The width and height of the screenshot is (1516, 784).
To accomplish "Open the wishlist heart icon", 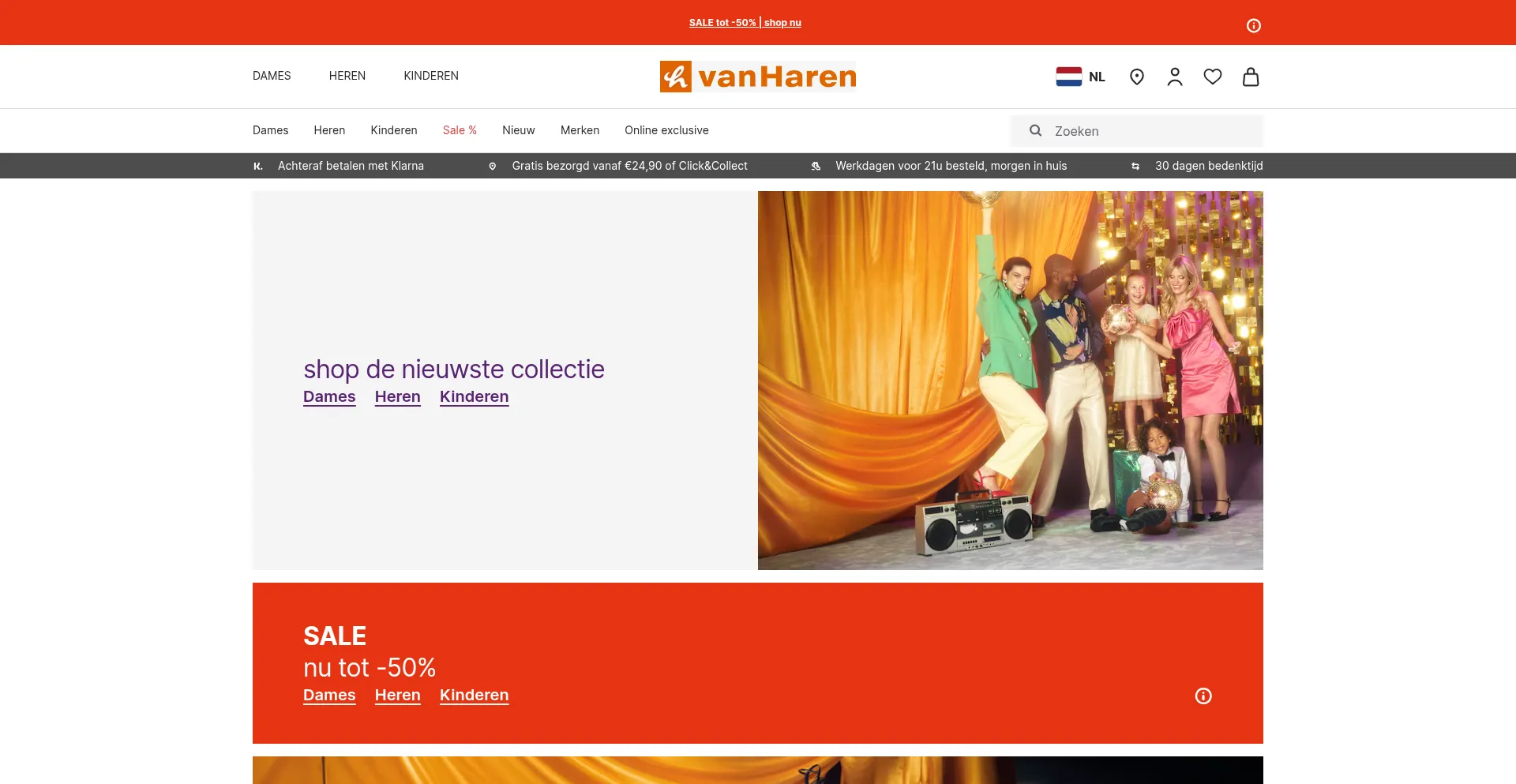I will pos(1212,77).
